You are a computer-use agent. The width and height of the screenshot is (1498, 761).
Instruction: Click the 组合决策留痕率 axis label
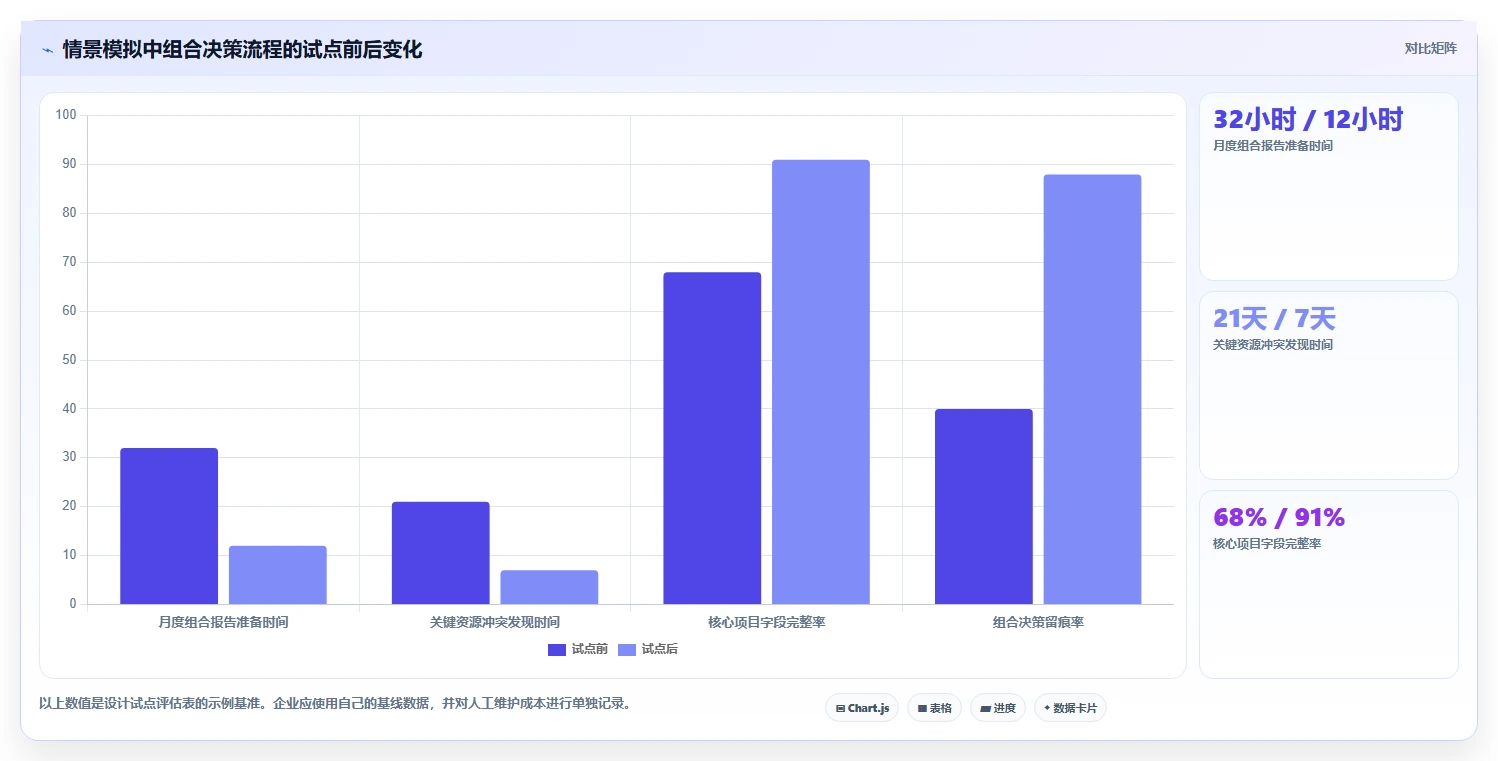(1038, 622)
